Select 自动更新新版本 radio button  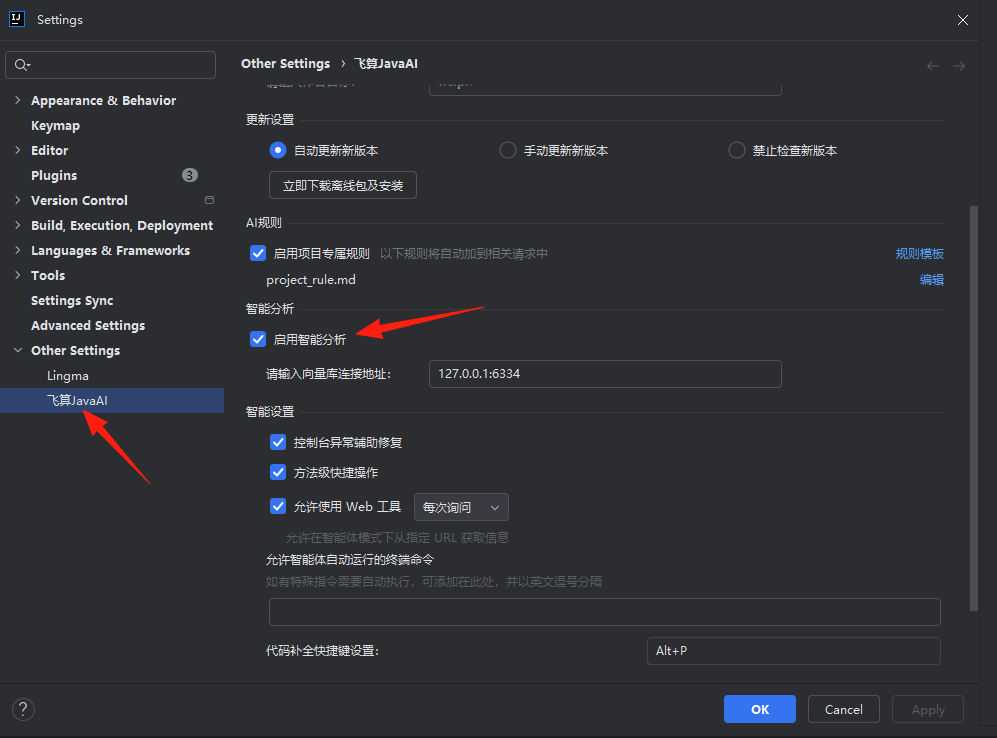click(277, 151)
